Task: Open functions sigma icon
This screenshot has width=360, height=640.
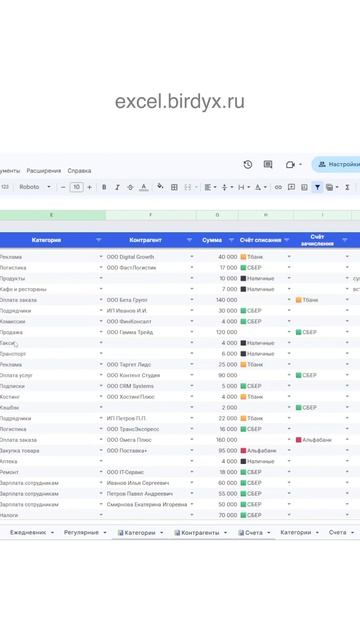Action: 347,187
